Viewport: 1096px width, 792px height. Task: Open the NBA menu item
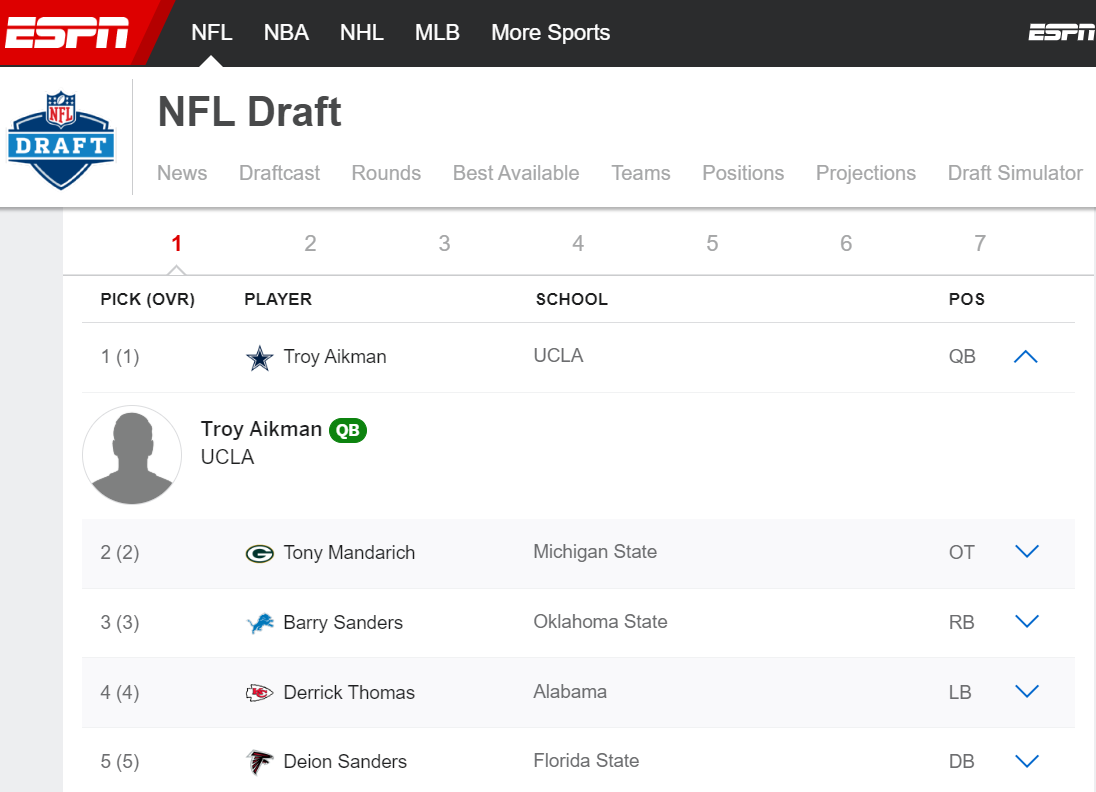click(286, 32)
